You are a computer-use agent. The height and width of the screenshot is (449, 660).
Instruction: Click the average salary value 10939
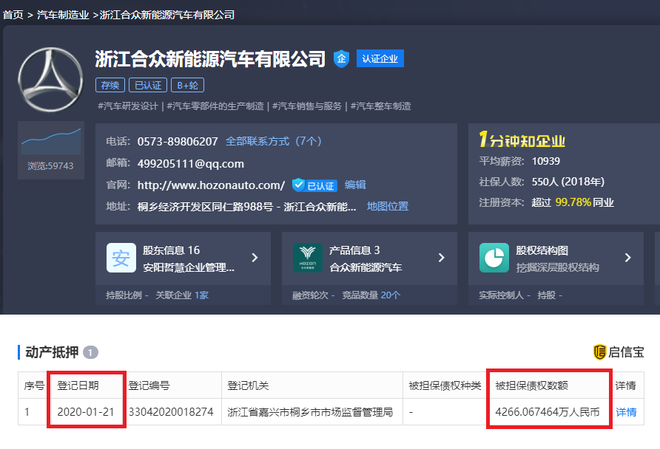(546, 161)
